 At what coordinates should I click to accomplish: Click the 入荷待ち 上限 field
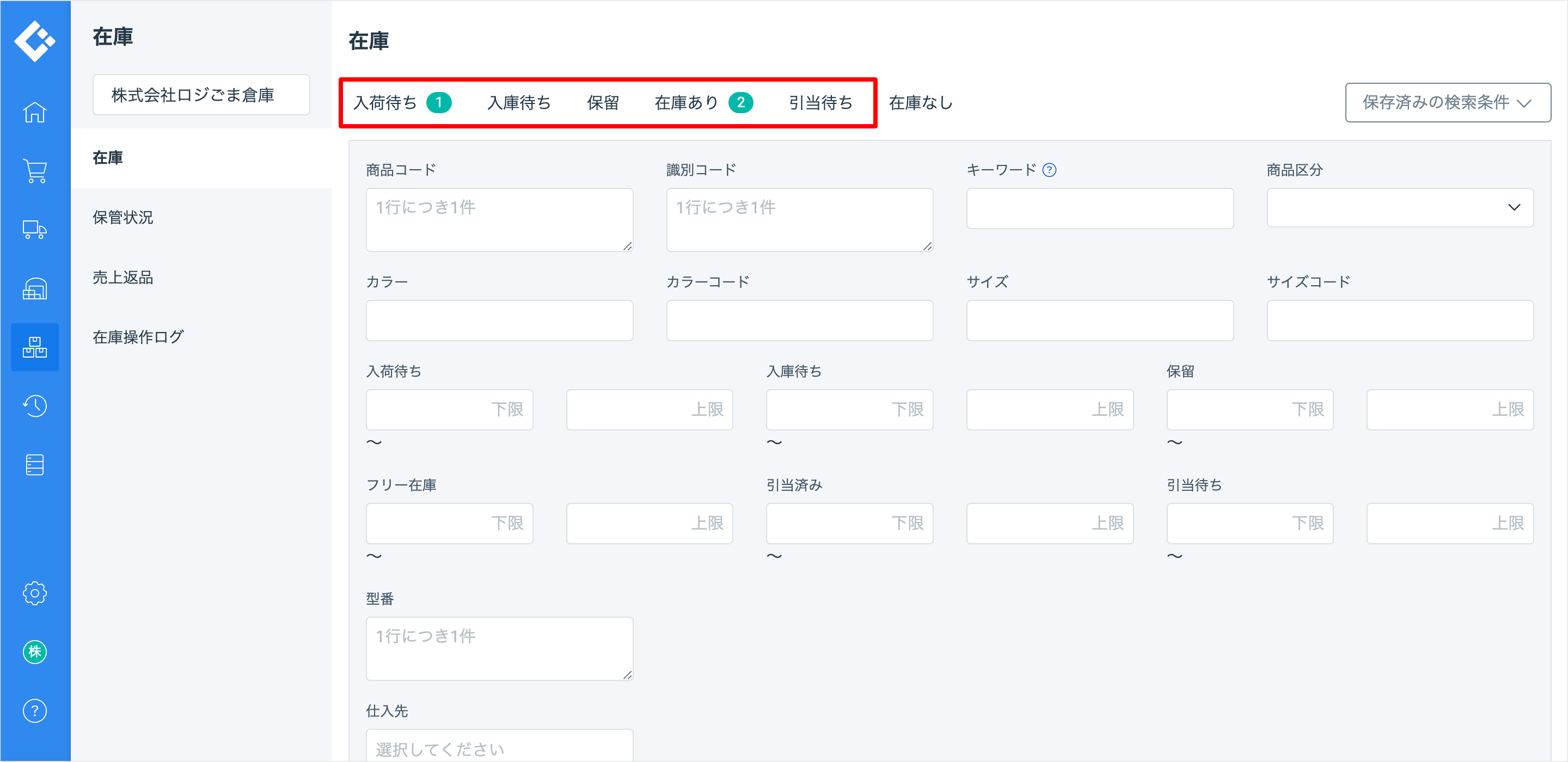coord(650,410)
